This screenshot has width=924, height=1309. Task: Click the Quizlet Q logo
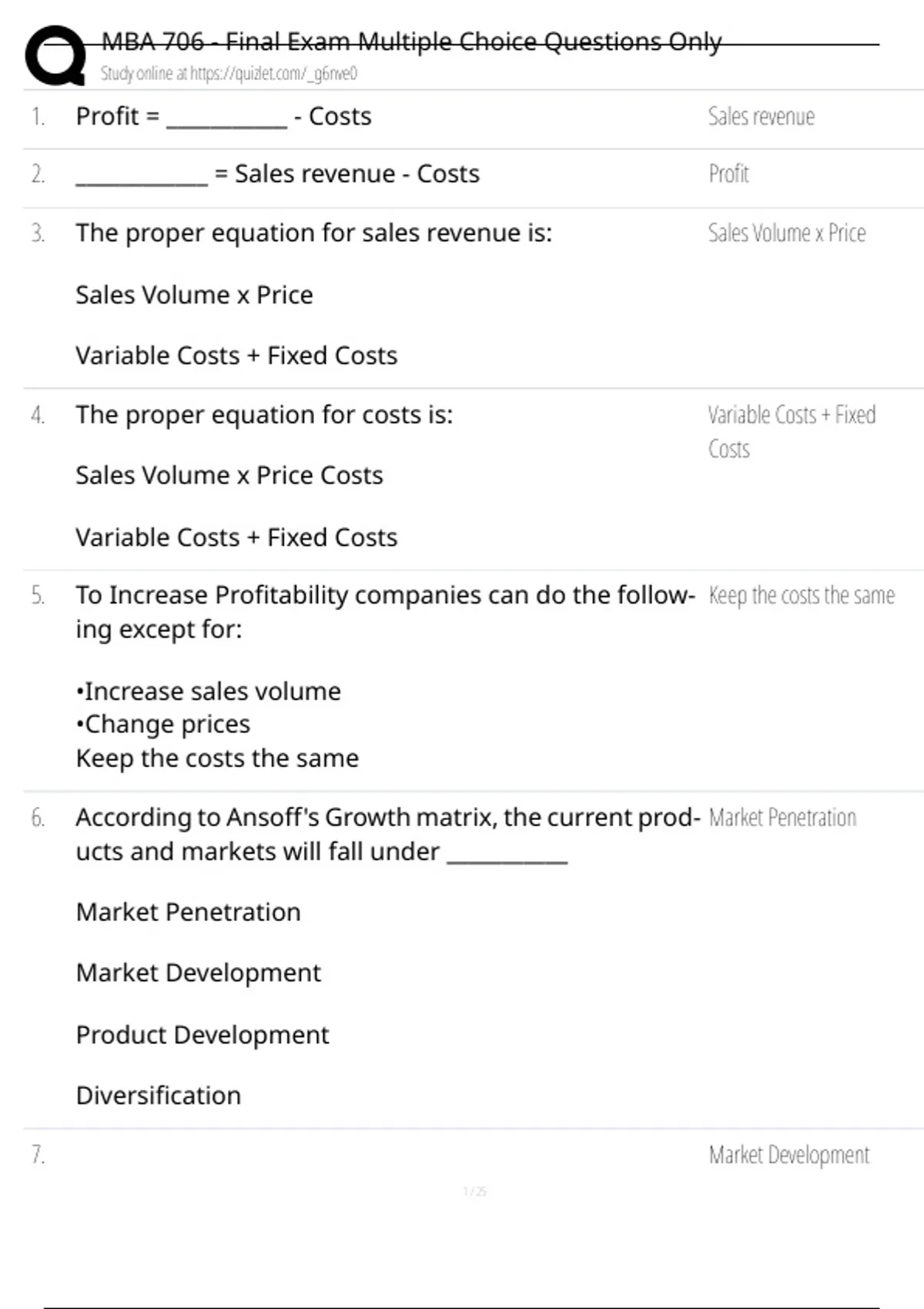click(x=55, y=55)
